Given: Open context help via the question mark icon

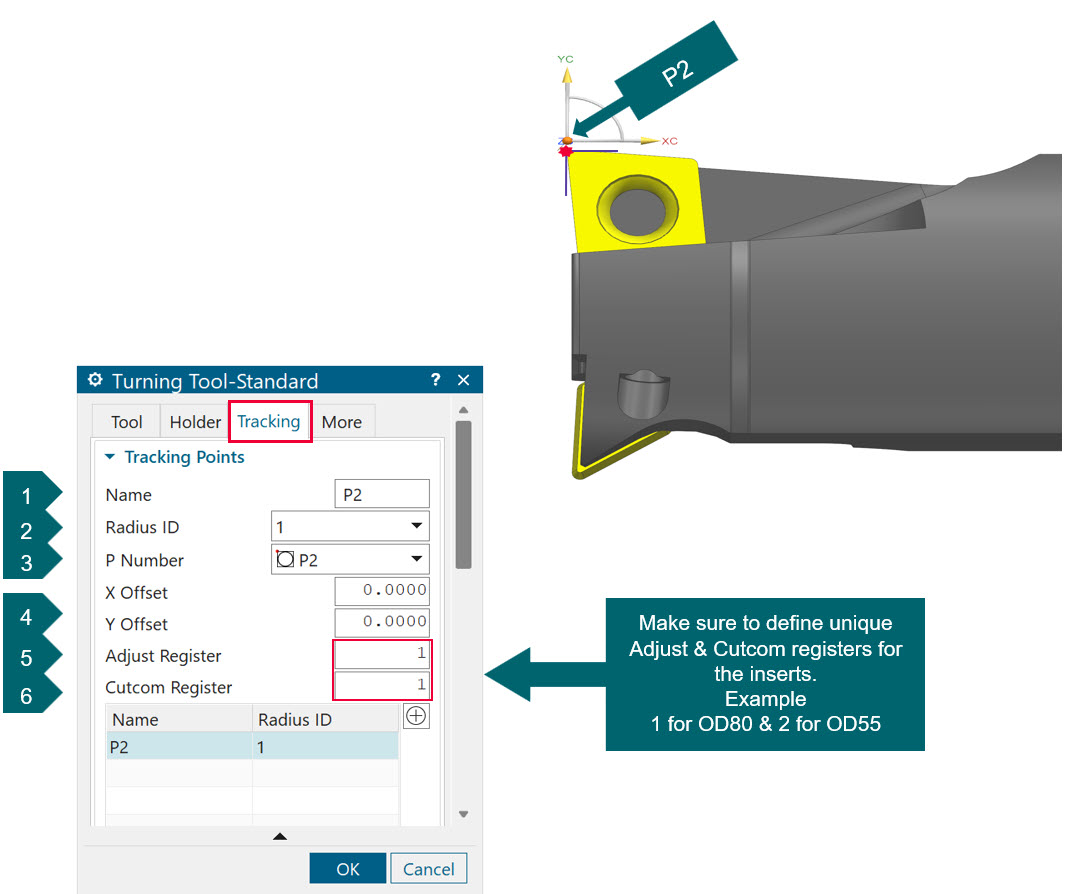Looking at the screenshot, I should (x=435, y=381).
